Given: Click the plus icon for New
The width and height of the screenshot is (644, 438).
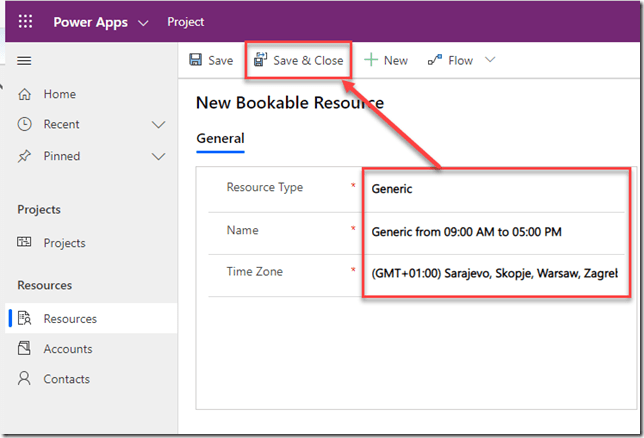Looking at the screenshot, I should [371, 60].
